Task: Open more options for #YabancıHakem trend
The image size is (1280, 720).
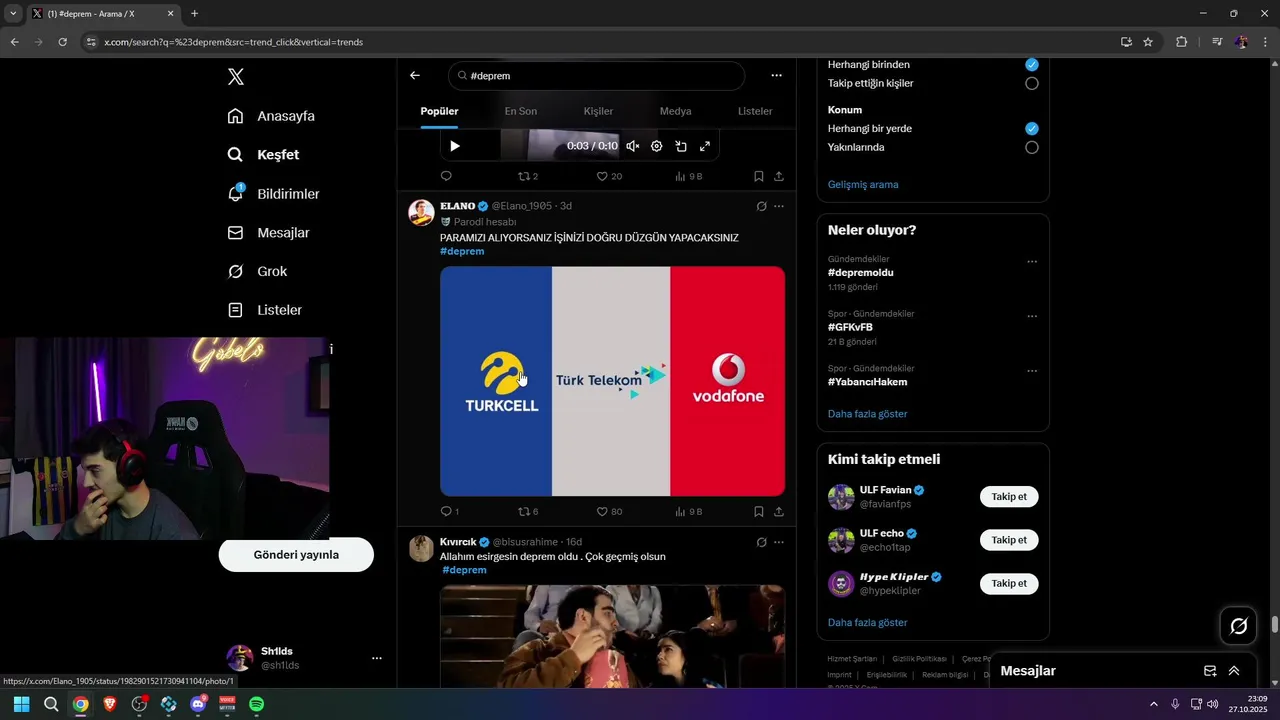Action: (1032, 371)
